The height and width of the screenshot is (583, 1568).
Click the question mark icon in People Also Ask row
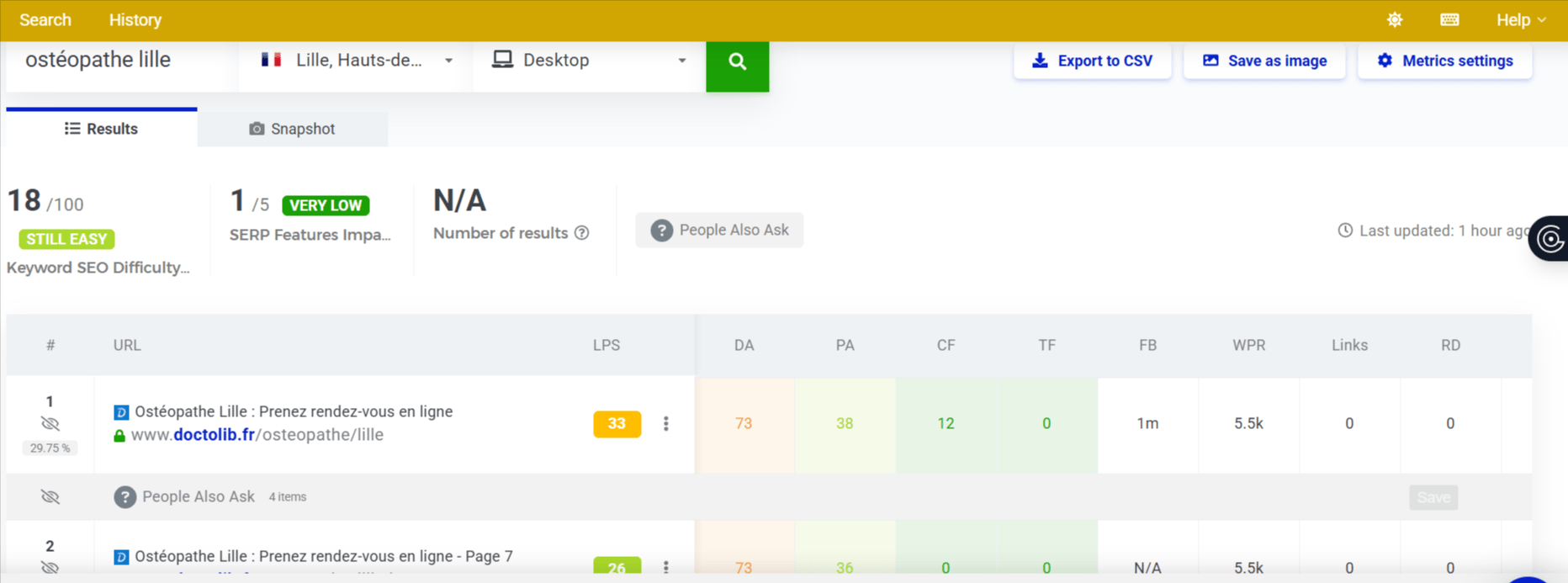[124, 497]
